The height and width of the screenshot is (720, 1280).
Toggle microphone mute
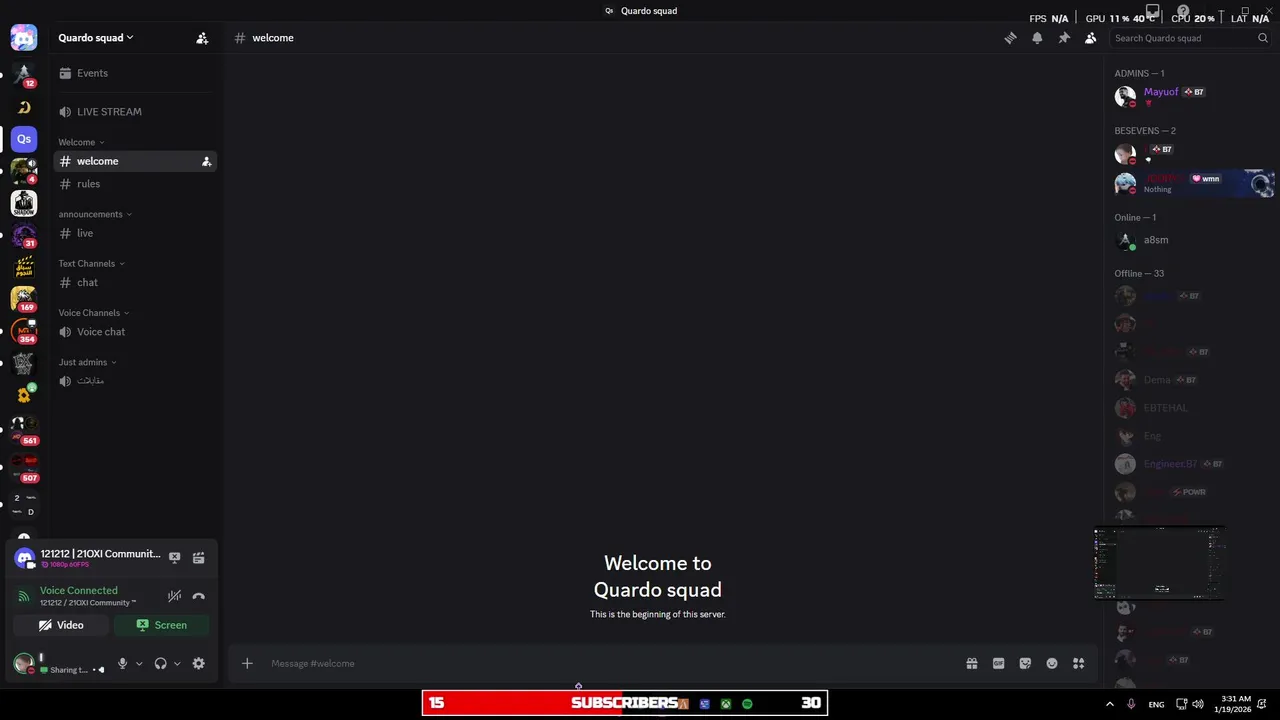click(x=122, y=663)
